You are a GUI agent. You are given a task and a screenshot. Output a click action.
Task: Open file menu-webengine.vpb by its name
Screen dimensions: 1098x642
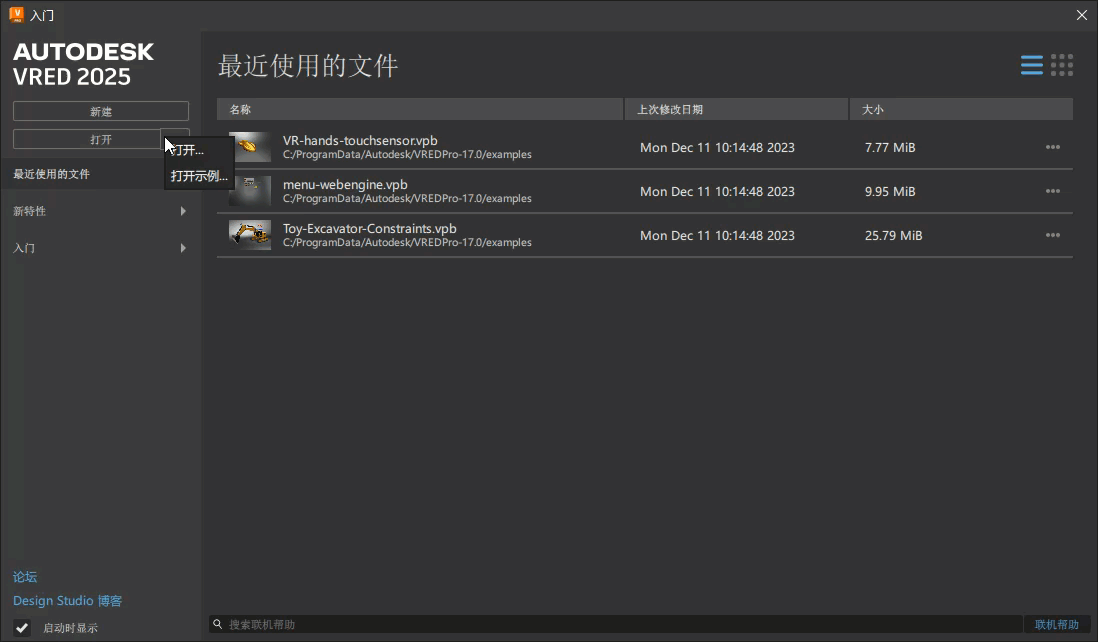[345, 185]
